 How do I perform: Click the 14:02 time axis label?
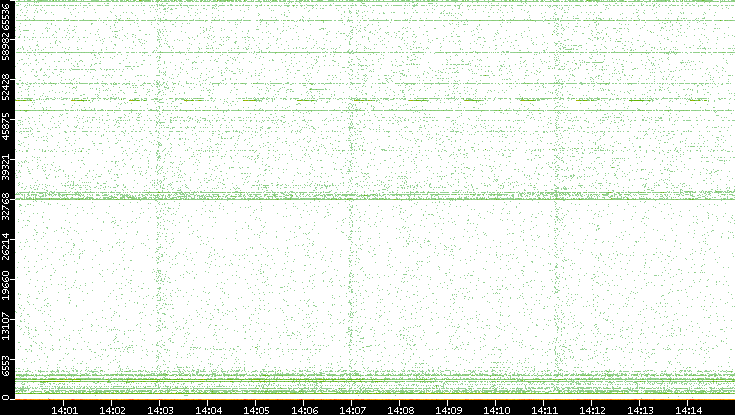point(112,409)
